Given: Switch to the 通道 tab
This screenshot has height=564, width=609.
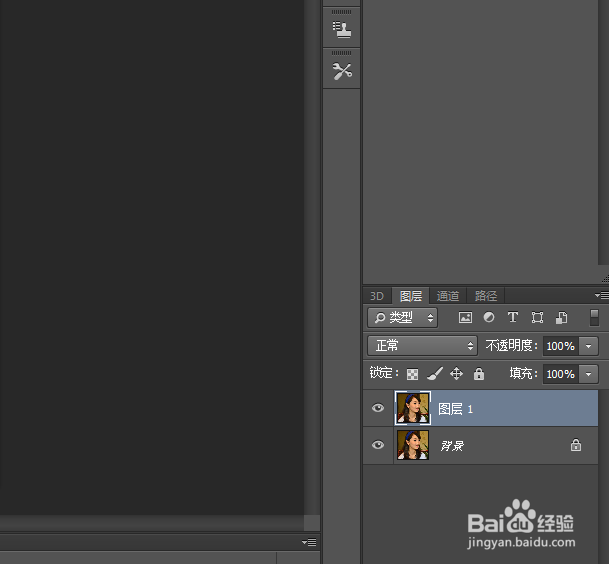Looking at the screenshot, I should 448,296.
